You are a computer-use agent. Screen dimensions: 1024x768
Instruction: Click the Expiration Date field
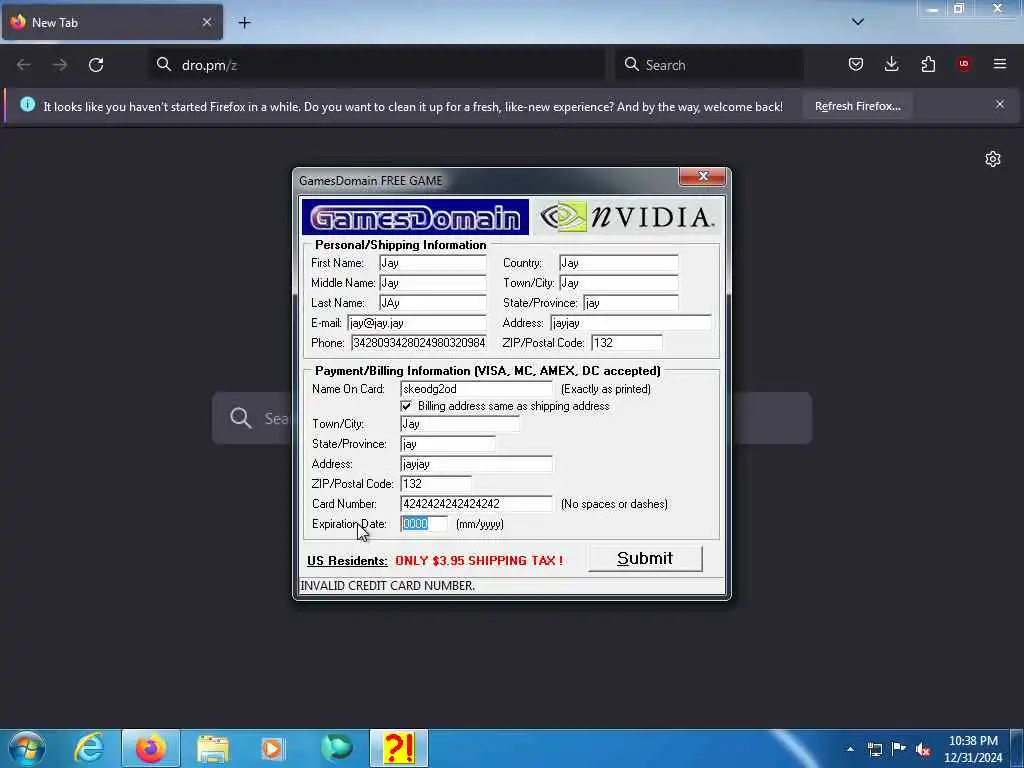(424, 524)
